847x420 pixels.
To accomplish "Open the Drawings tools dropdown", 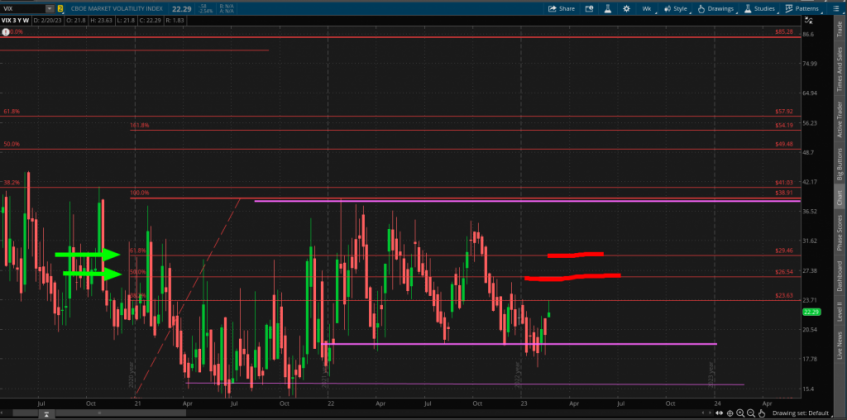I will click(x=716, y=9).
